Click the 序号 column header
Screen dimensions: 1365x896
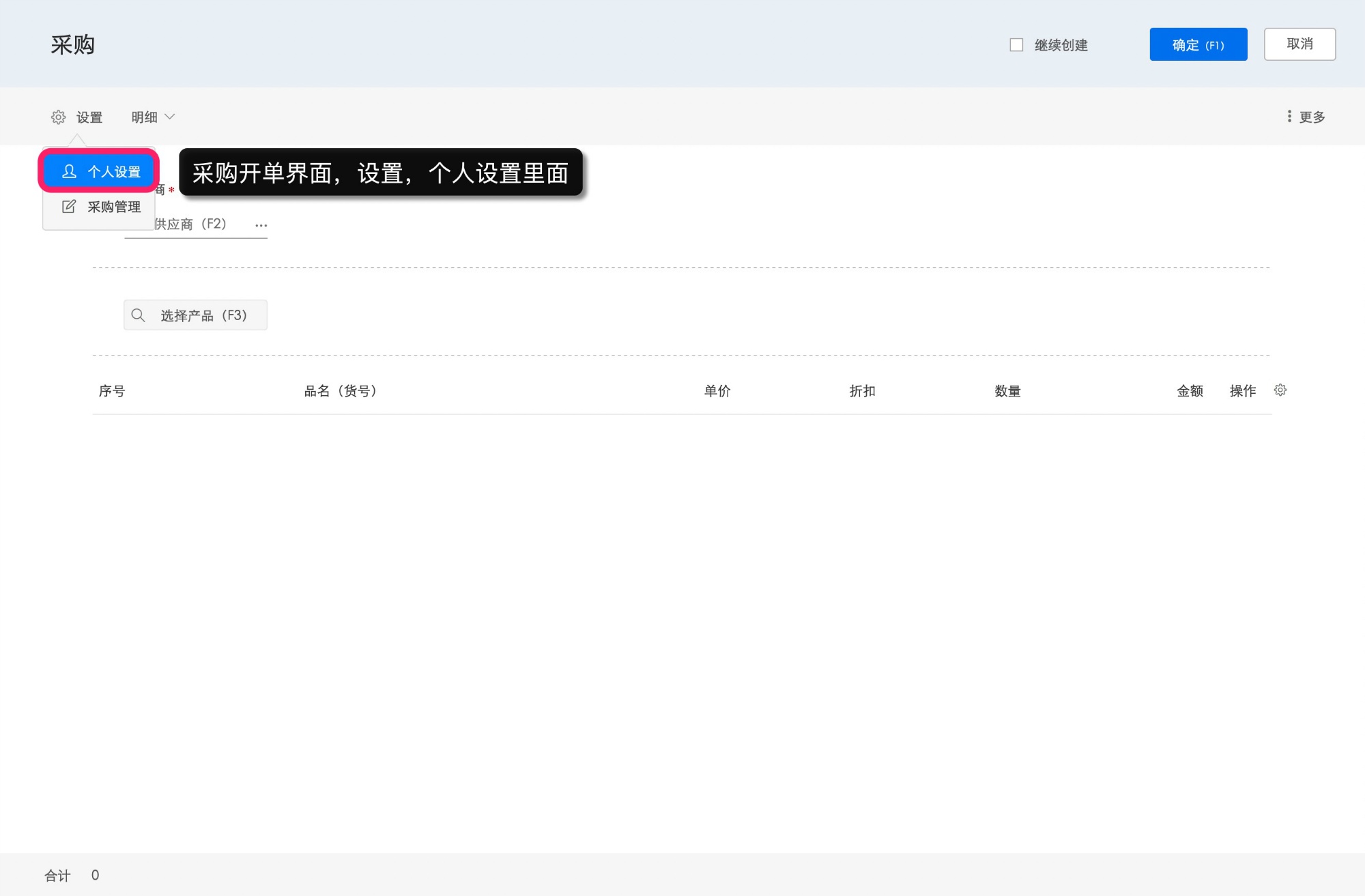pyautogui.click(x=112, y=391)
